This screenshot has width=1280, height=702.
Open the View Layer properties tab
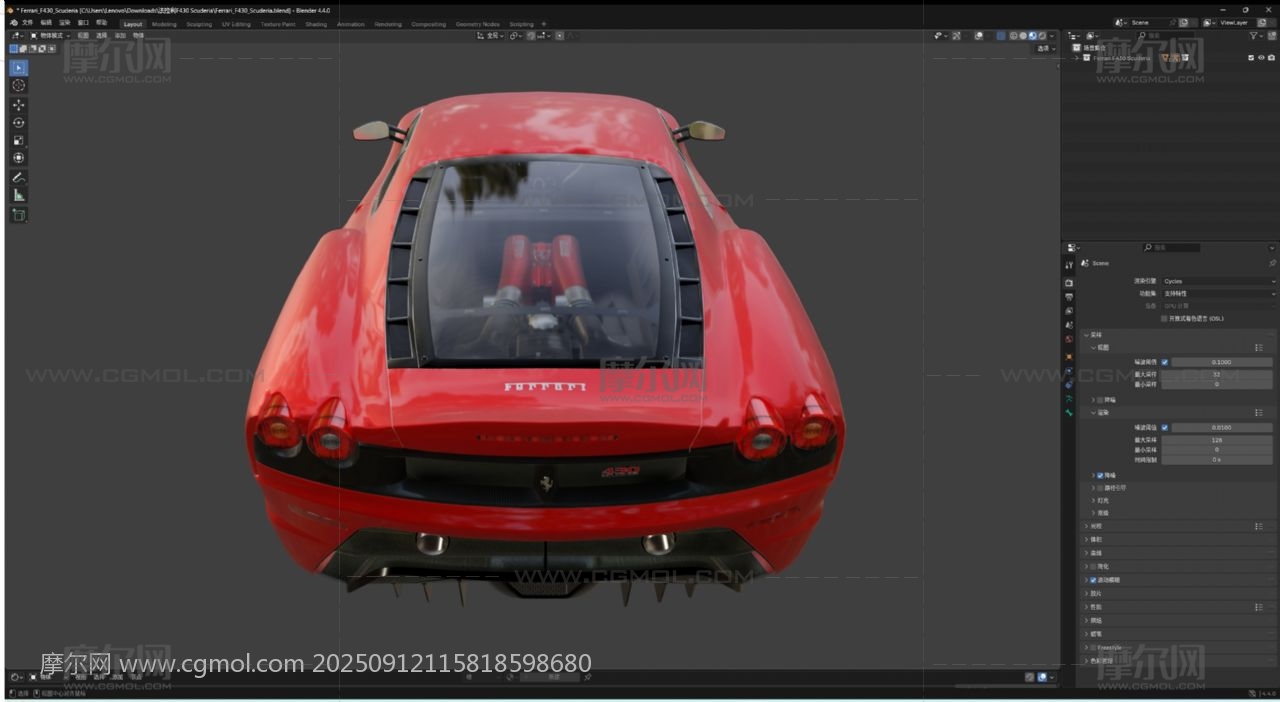1069,311
